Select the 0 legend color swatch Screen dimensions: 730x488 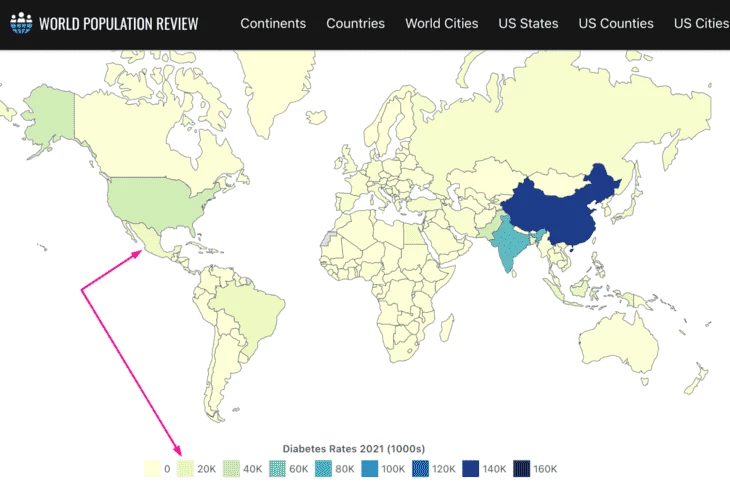152,468
